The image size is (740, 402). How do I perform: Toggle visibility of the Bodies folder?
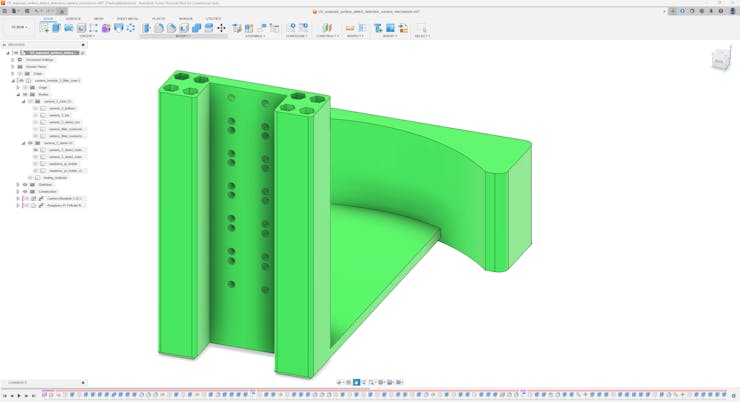[x=25, y=95]
